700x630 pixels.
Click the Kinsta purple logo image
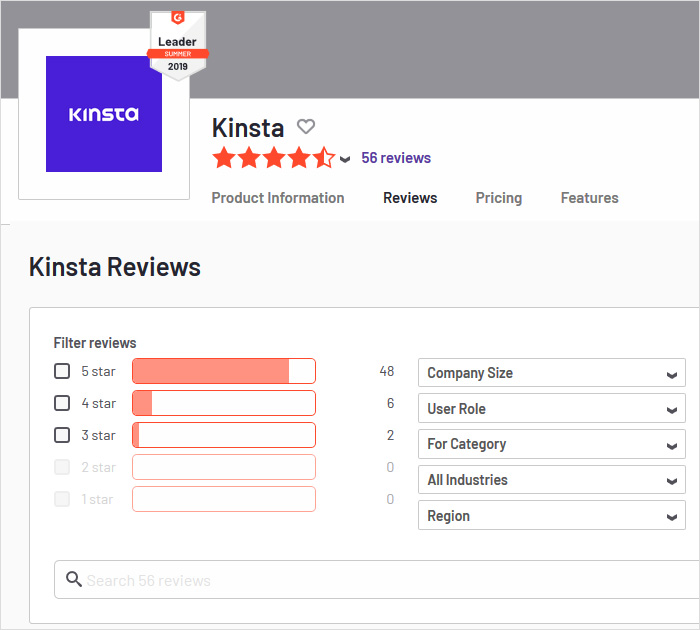(104, 114)
